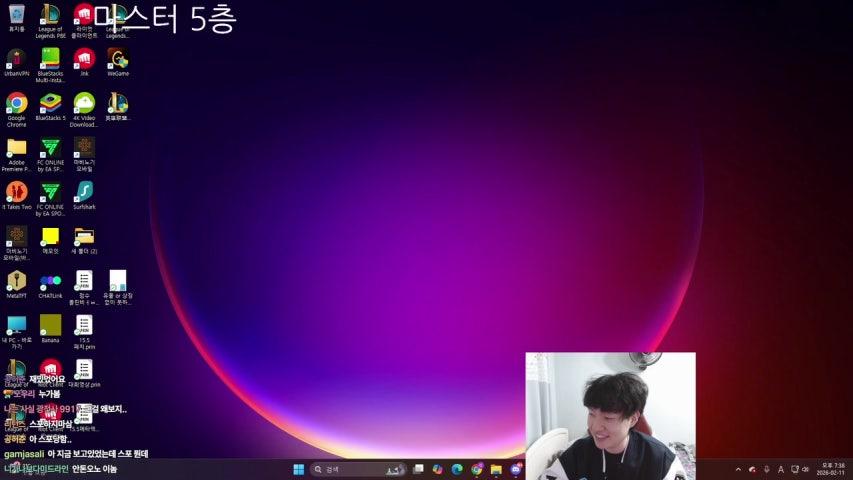Select the Adobe Premiere Pro folder icon
The width and height of the screenshot is (853, 480).
[16, 147]
